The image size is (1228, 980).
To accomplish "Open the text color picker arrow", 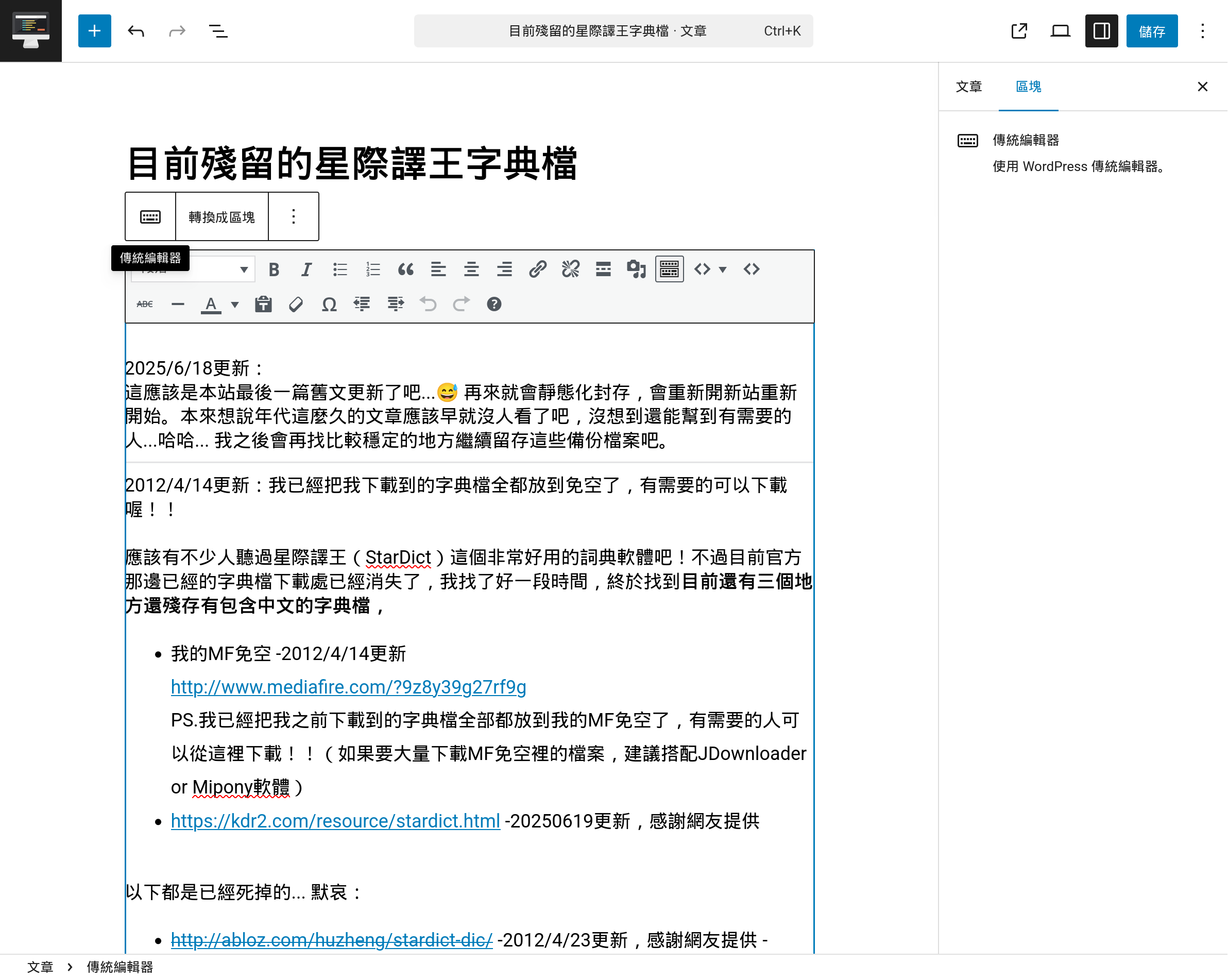I will pos(234,305).
